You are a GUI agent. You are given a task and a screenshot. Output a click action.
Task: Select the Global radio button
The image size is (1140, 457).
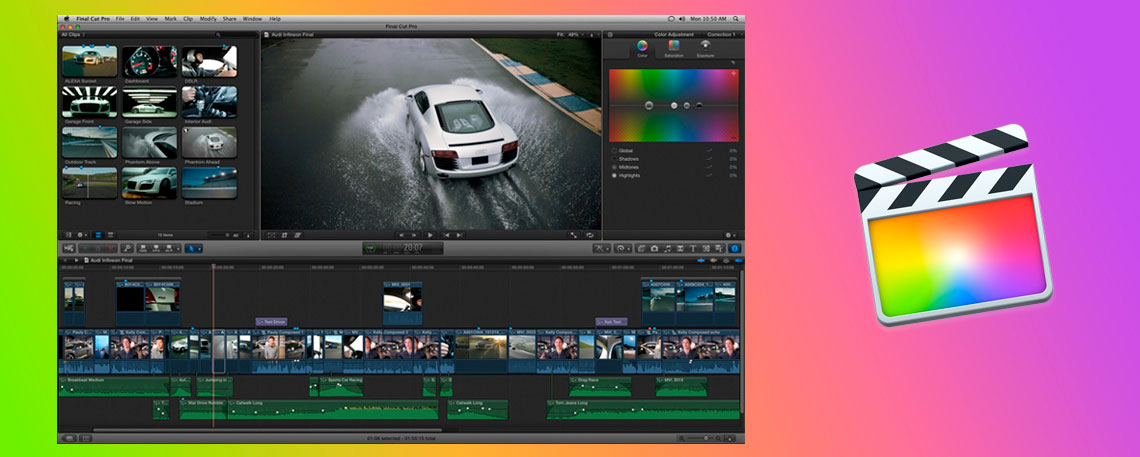614,151
